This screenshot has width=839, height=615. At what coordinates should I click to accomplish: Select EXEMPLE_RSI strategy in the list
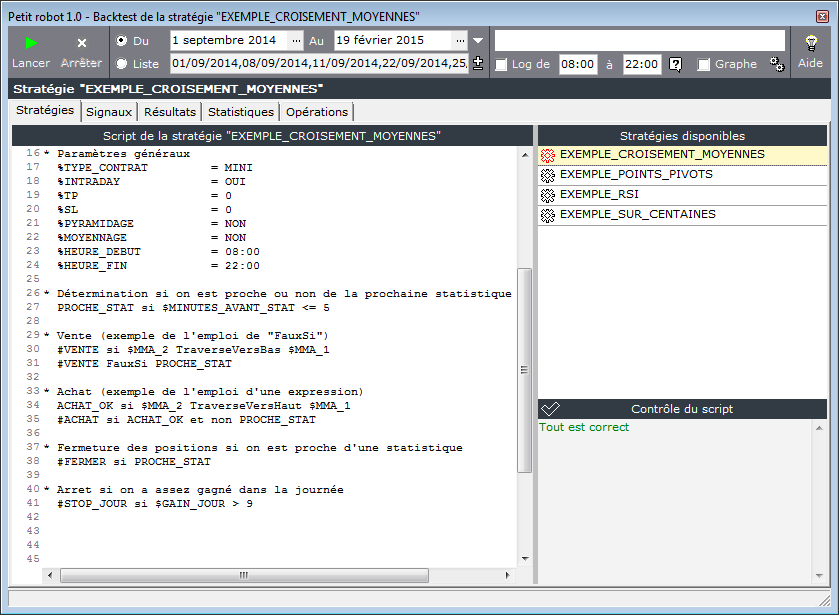pyautogui.click(x=598, y=194)
